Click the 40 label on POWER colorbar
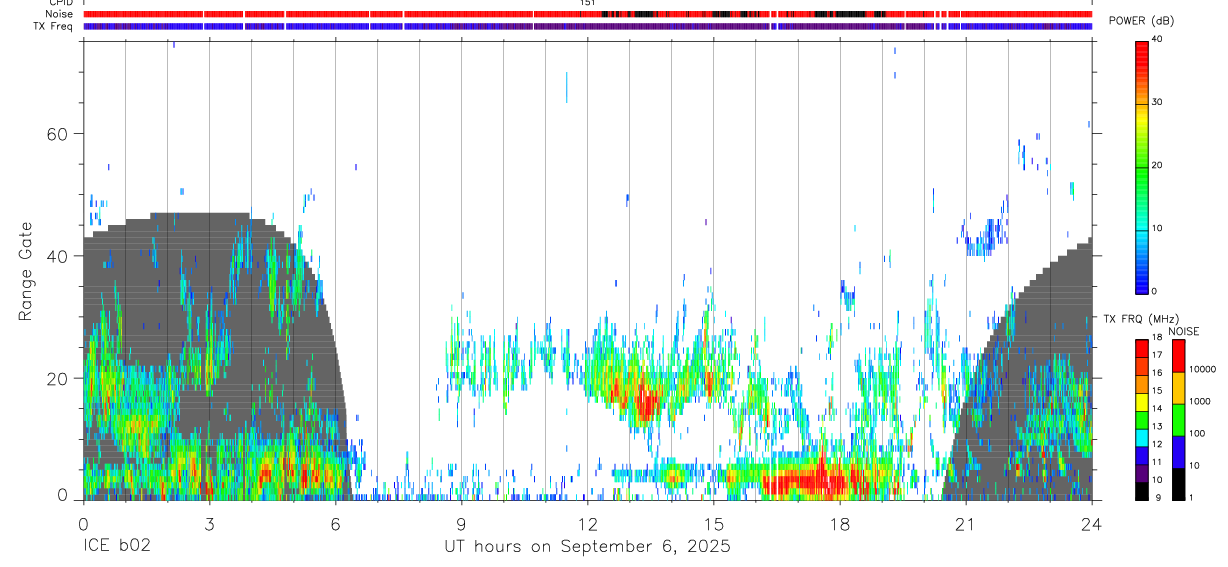 [1158, 40]
